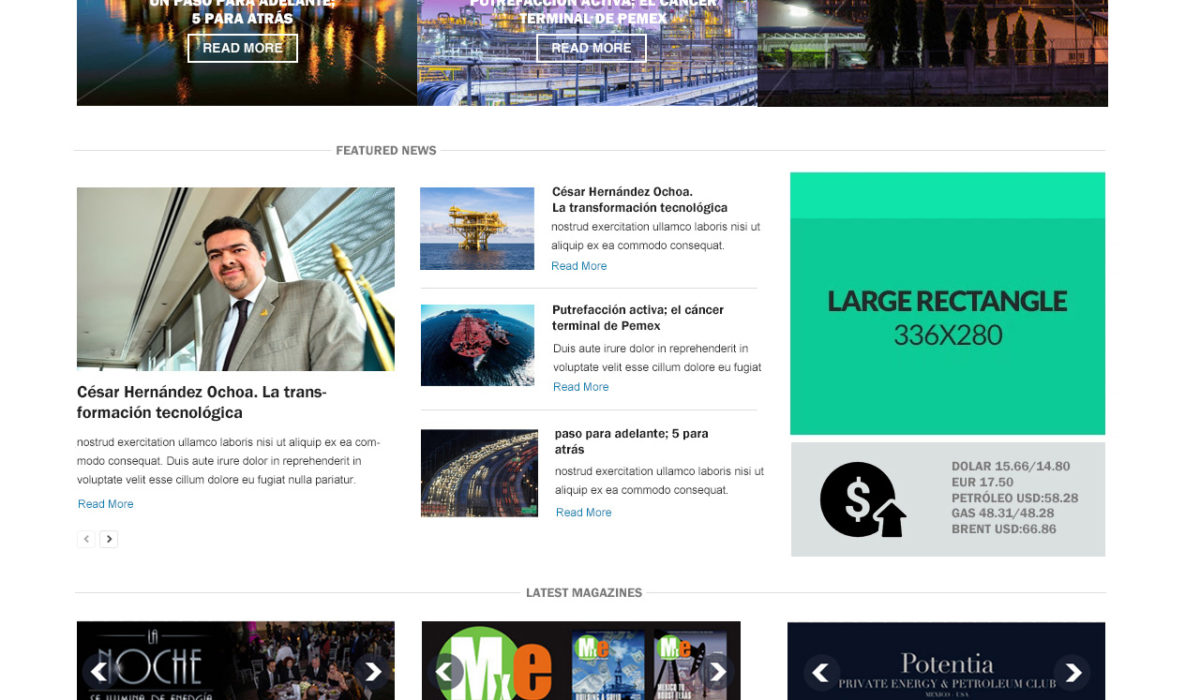Click the 'Duis aute irure dolor' excerpt under Putrefacción
The width and height of the screenshot is (1200, 700).
657,358
